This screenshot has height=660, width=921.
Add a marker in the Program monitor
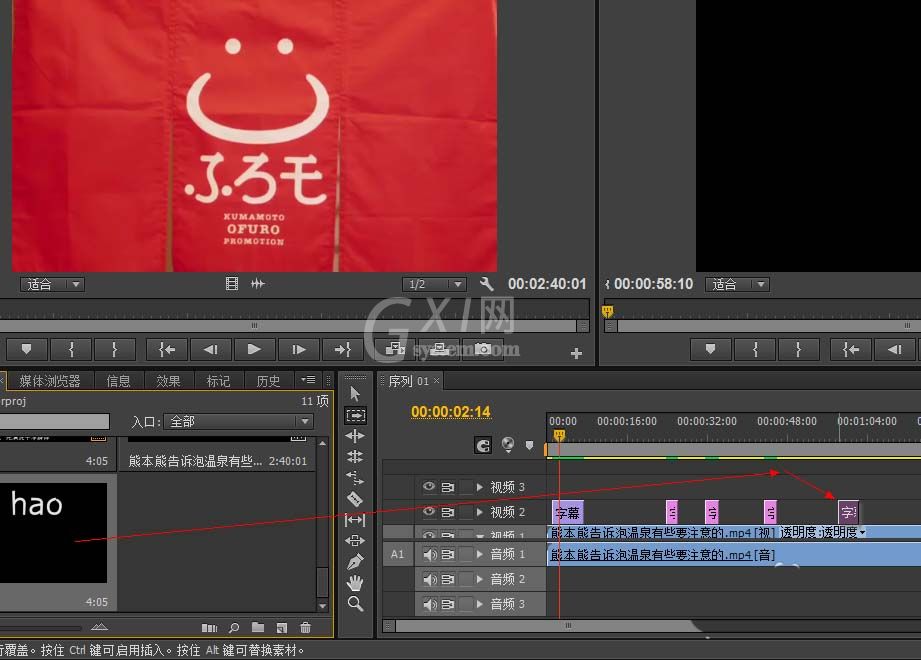click(x=711, y=349)
